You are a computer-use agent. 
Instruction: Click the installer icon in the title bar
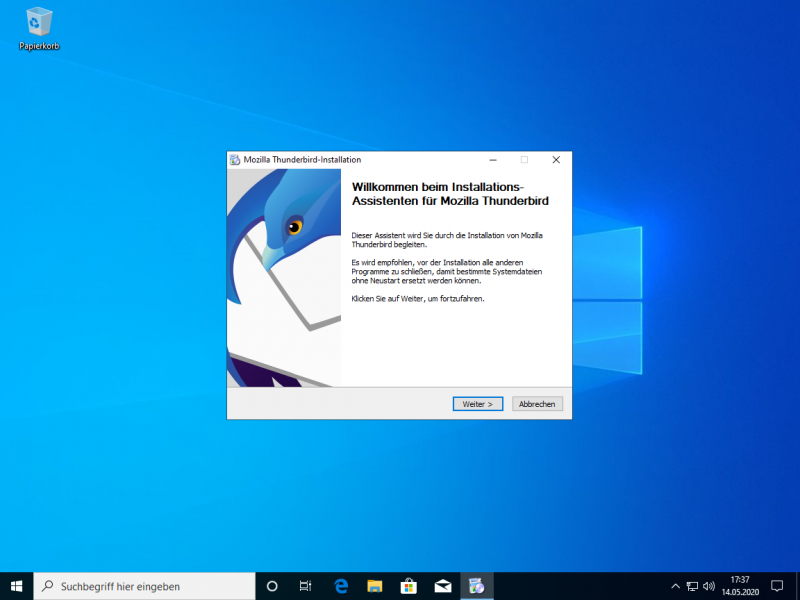235,160
